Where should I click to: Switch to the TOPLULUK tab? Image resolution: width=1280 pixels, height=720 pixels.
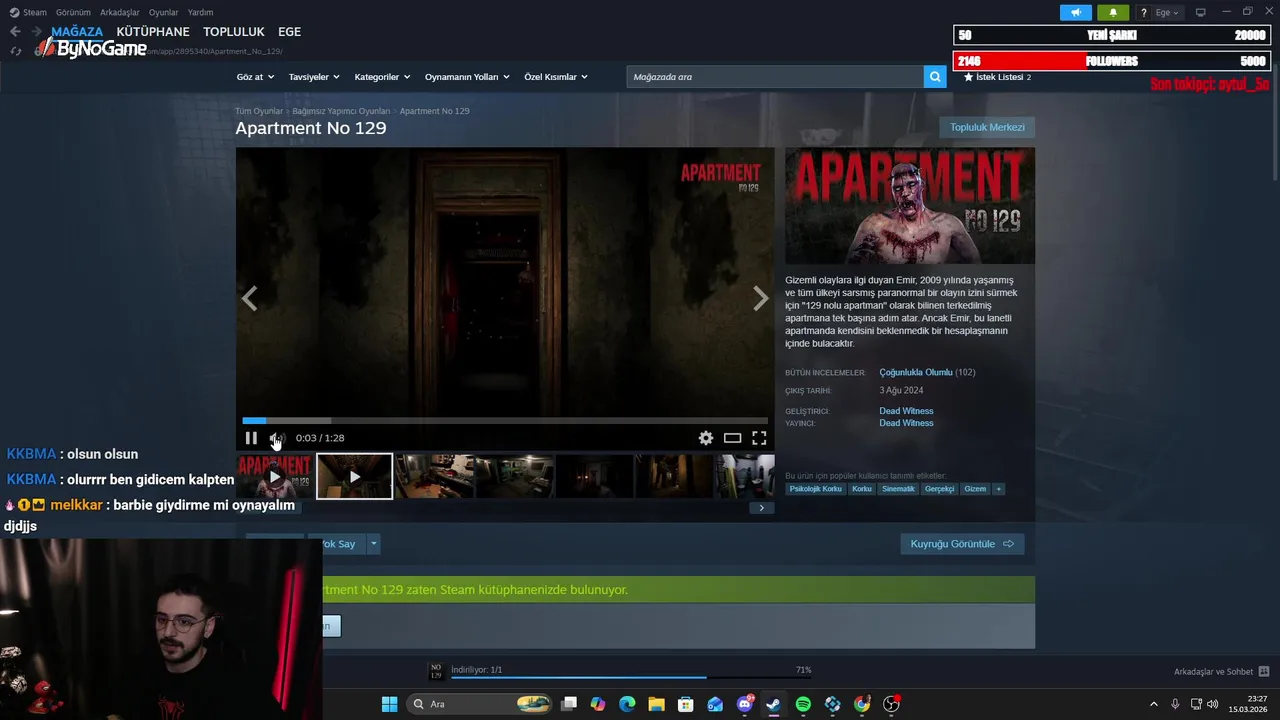pos(234,32)
